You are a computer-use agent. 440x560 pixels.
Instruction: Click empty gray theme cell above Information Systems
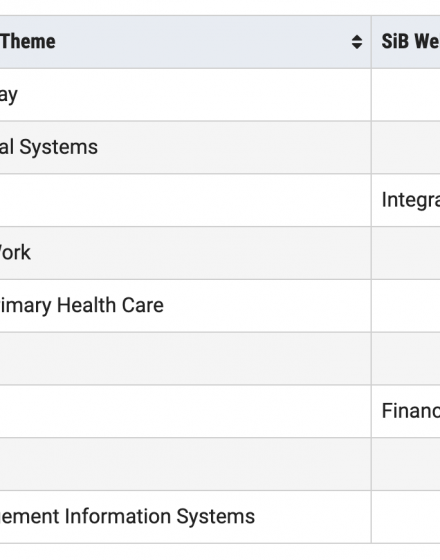coord(185,464)
